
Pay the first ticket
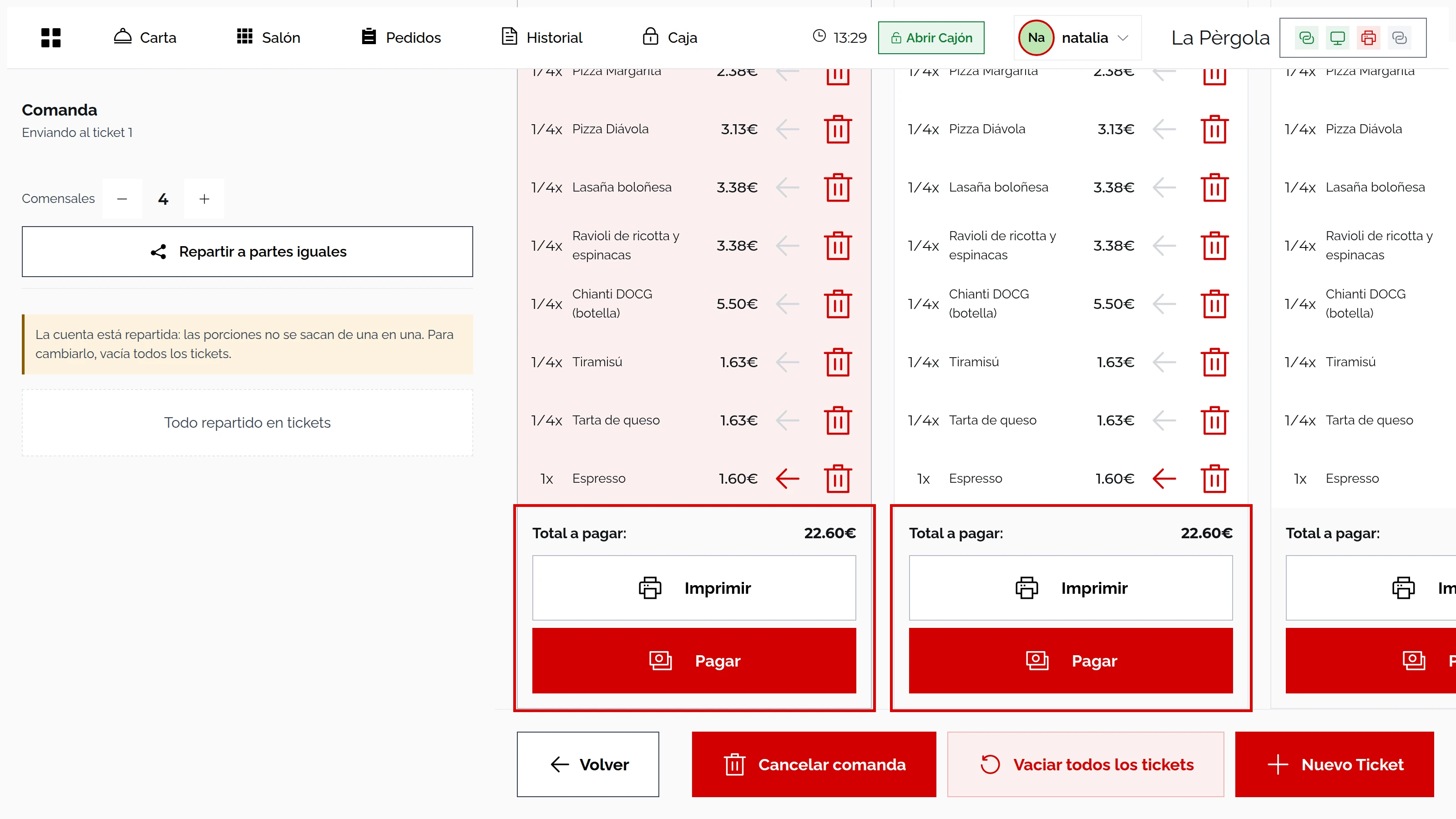click(x=694, y=661)
